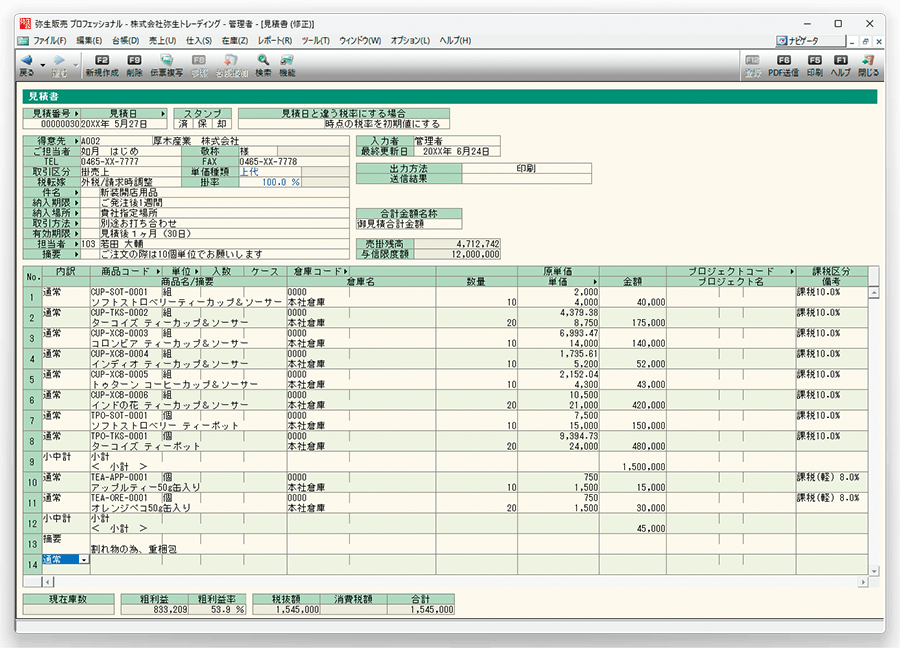Click the F9 削除 delete icon

pyautogui.click(x=134, y=60)
